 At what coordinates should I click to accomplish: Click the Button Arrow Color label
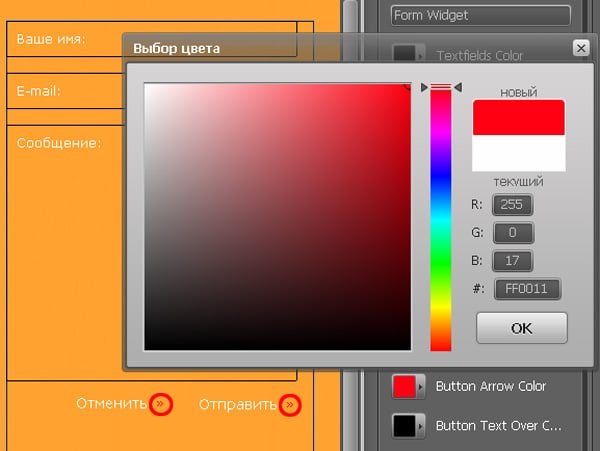[490, 386]
